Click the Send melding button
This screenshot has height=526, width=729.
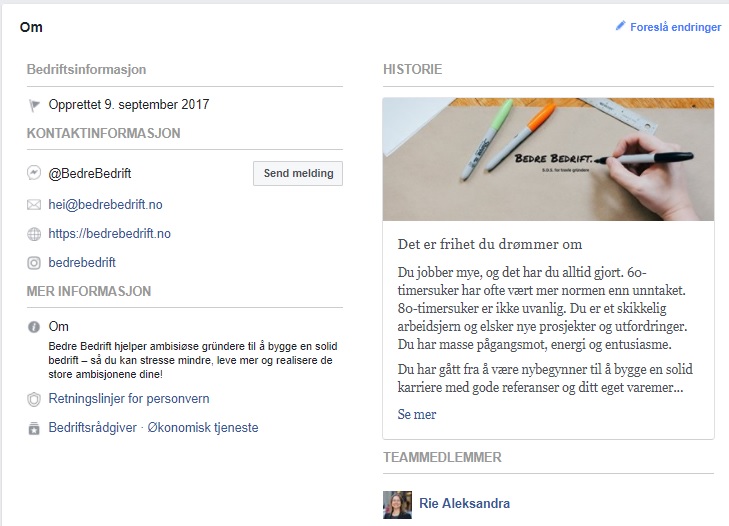click(x=298, y=173)
